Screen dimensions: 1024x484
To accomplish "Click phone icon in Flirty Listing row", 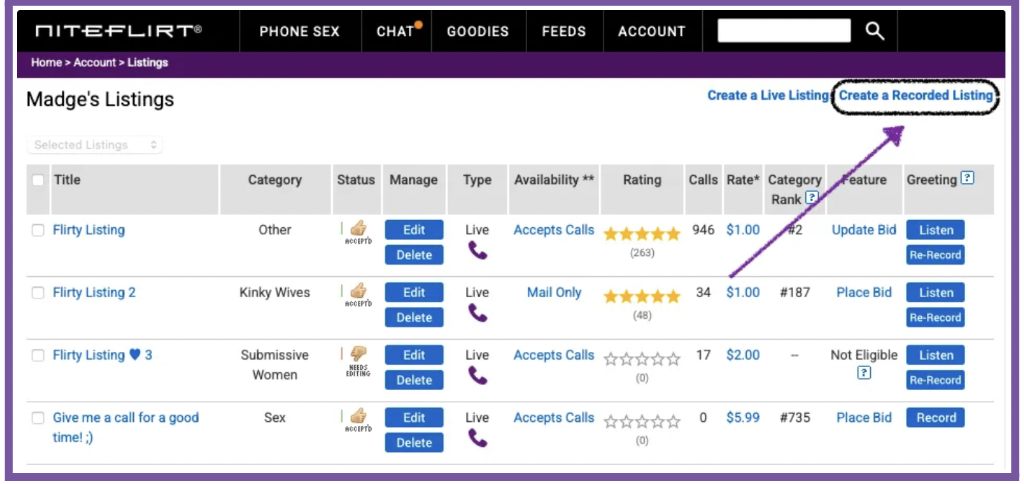I will coord(477,251).
